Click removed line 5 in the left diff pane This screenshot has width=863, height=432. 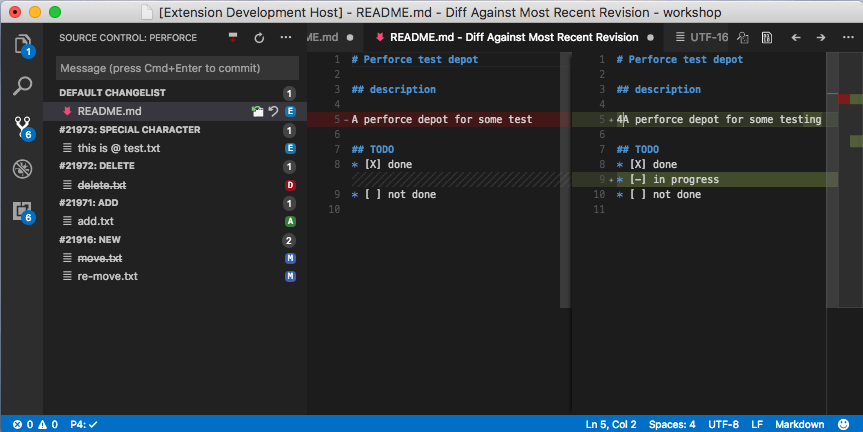439,119
